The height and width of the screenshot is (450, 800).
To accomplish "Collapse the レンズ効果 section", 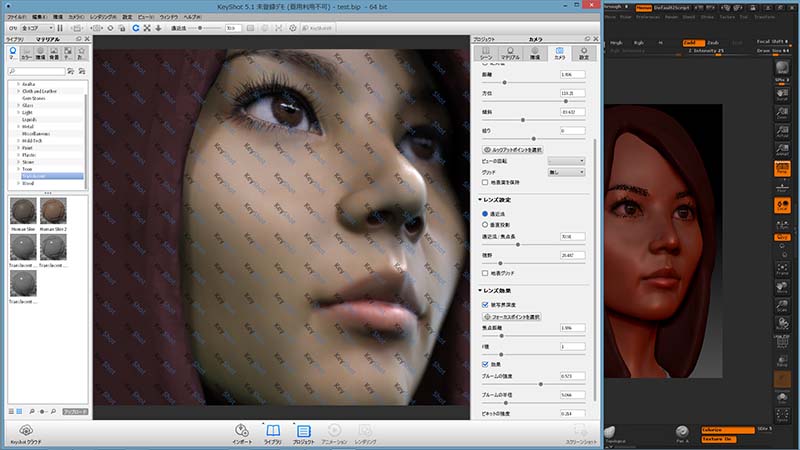I will [x=480, y=290].
